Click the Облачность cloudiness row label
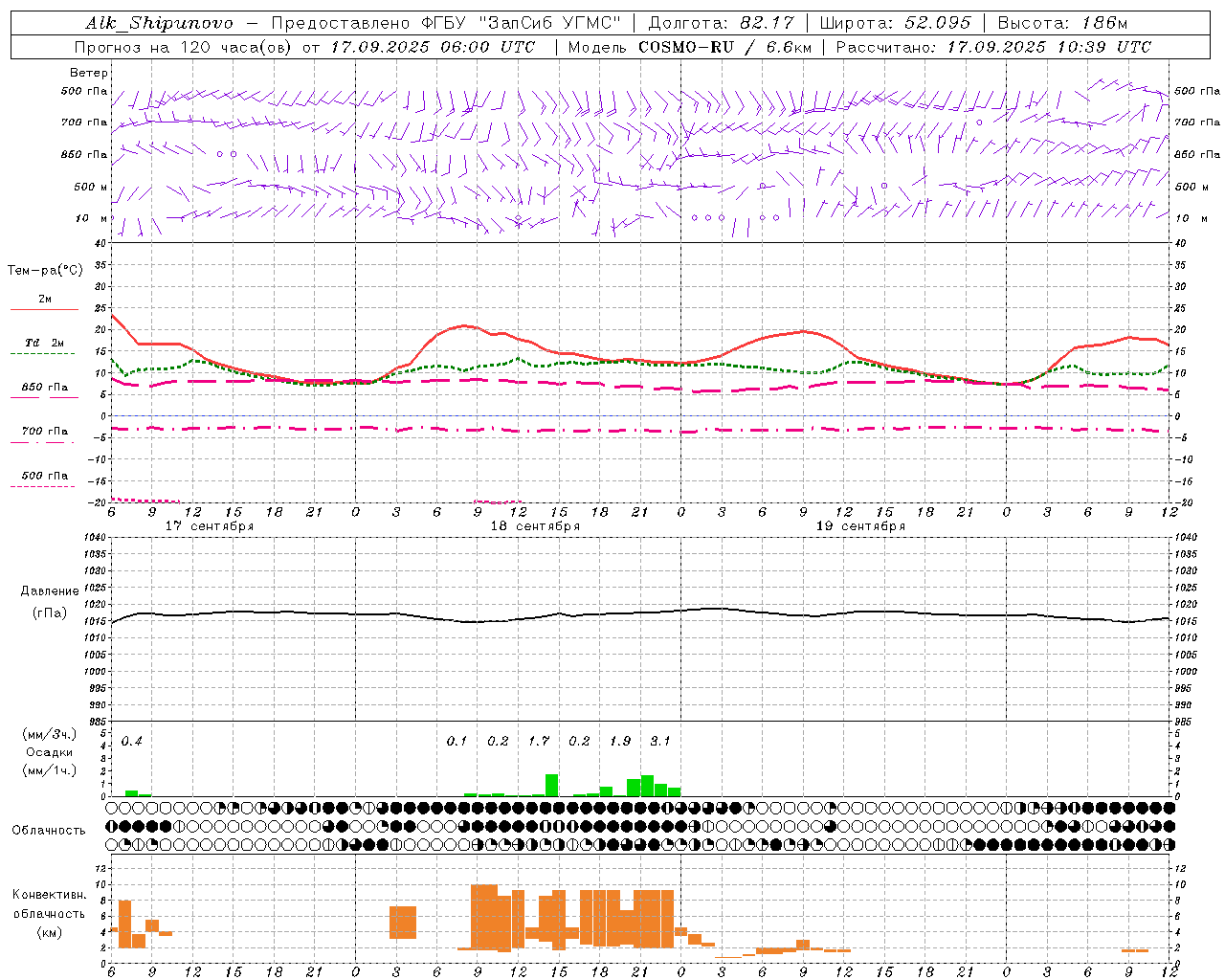 pyautogui.click(x=49, y=831)
